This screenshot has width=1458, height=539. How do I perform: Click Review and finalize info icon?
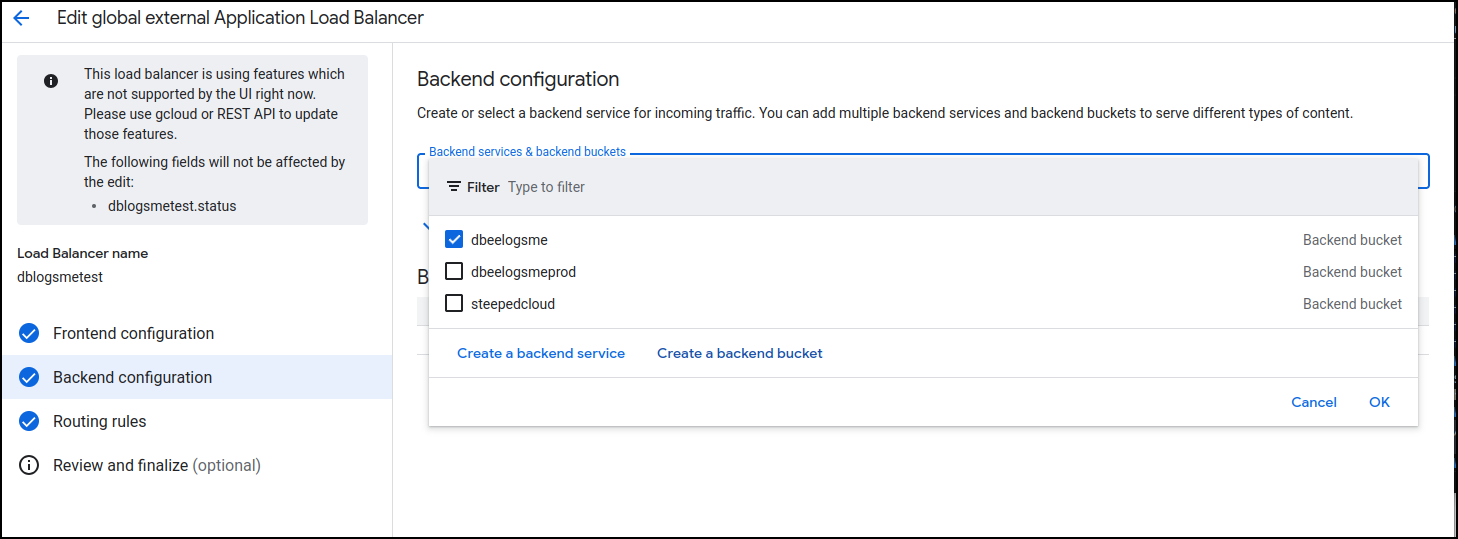click(29, 465)
